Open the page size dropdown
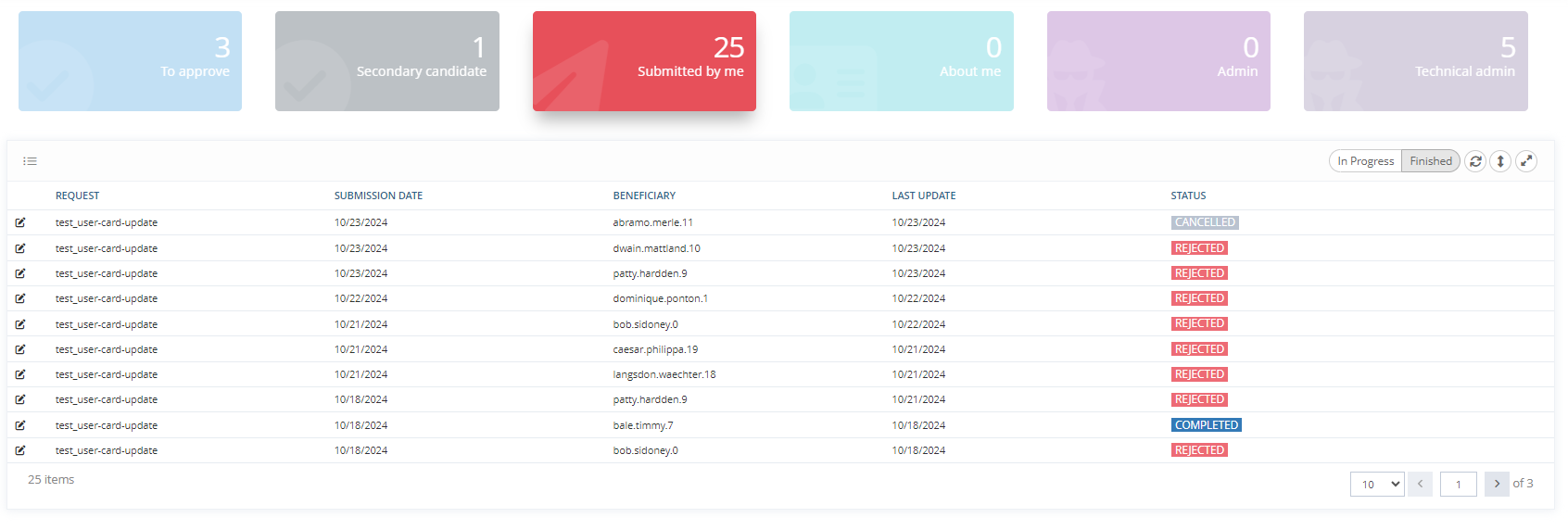 click(1377, 485)
